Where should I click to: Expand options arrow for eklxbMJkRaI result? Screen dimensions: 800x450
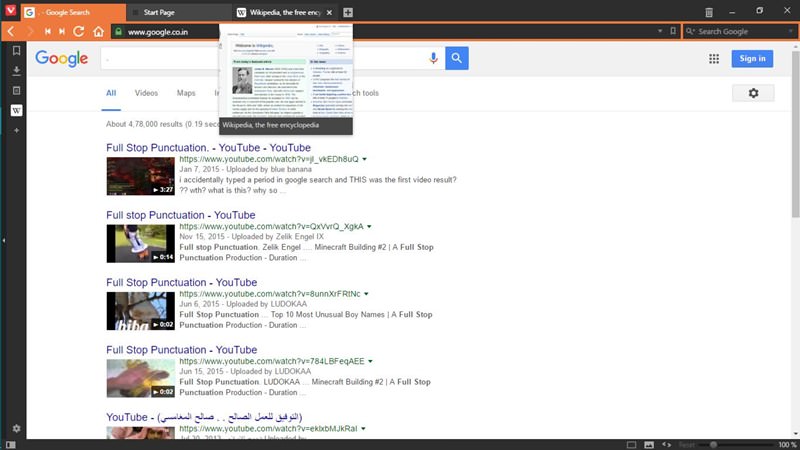click(x=363, y=429)
